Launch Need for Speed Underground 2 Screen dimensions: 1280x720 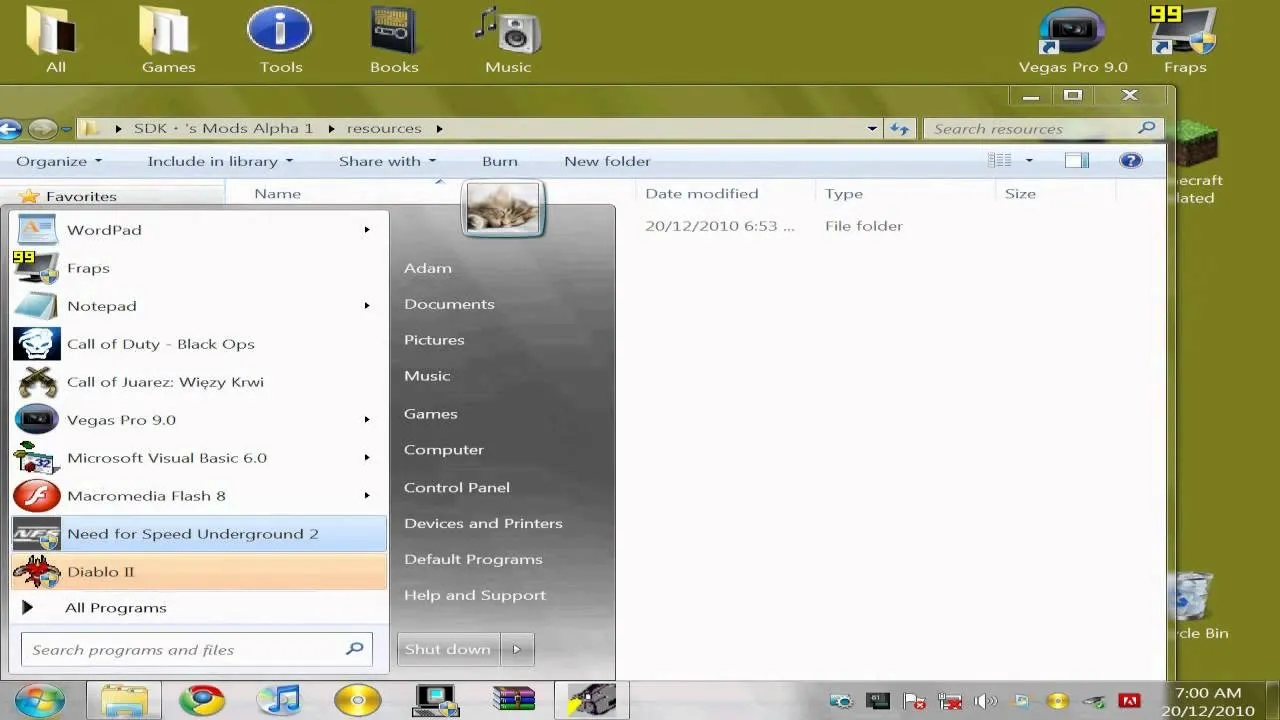(x=198, y=534)
